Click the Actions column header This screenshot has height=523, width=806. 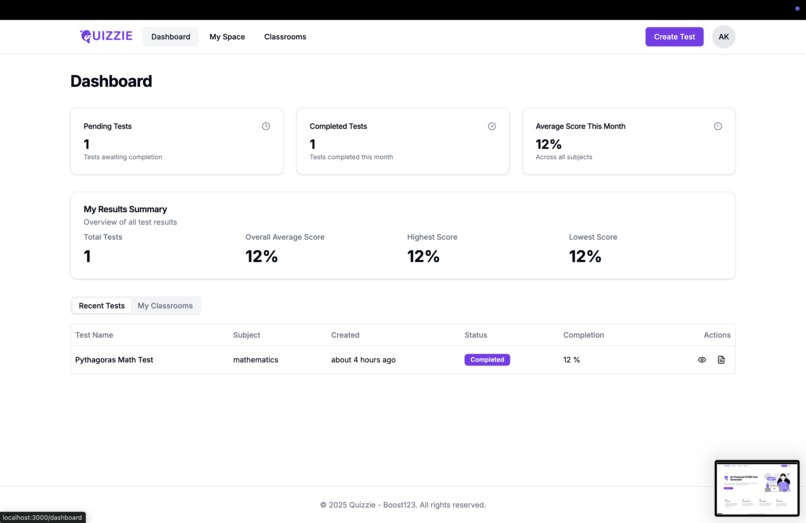tap(717, 335)
